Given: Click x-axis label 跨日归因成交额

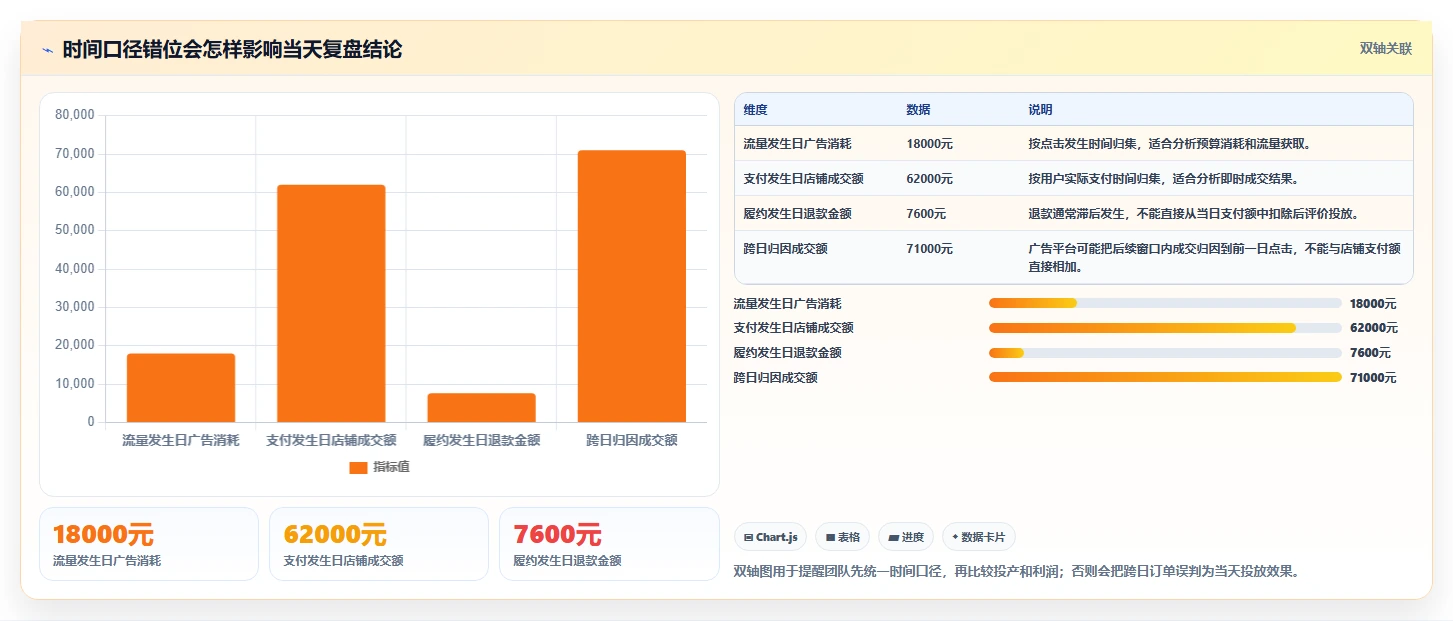Looking at the screenshot, I should (632, 440).
